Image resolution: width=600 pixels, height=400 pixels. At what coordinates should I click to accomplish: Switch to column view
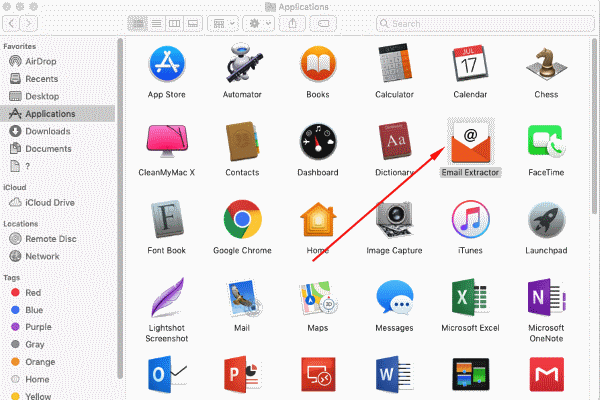click(x=174, y=24)
